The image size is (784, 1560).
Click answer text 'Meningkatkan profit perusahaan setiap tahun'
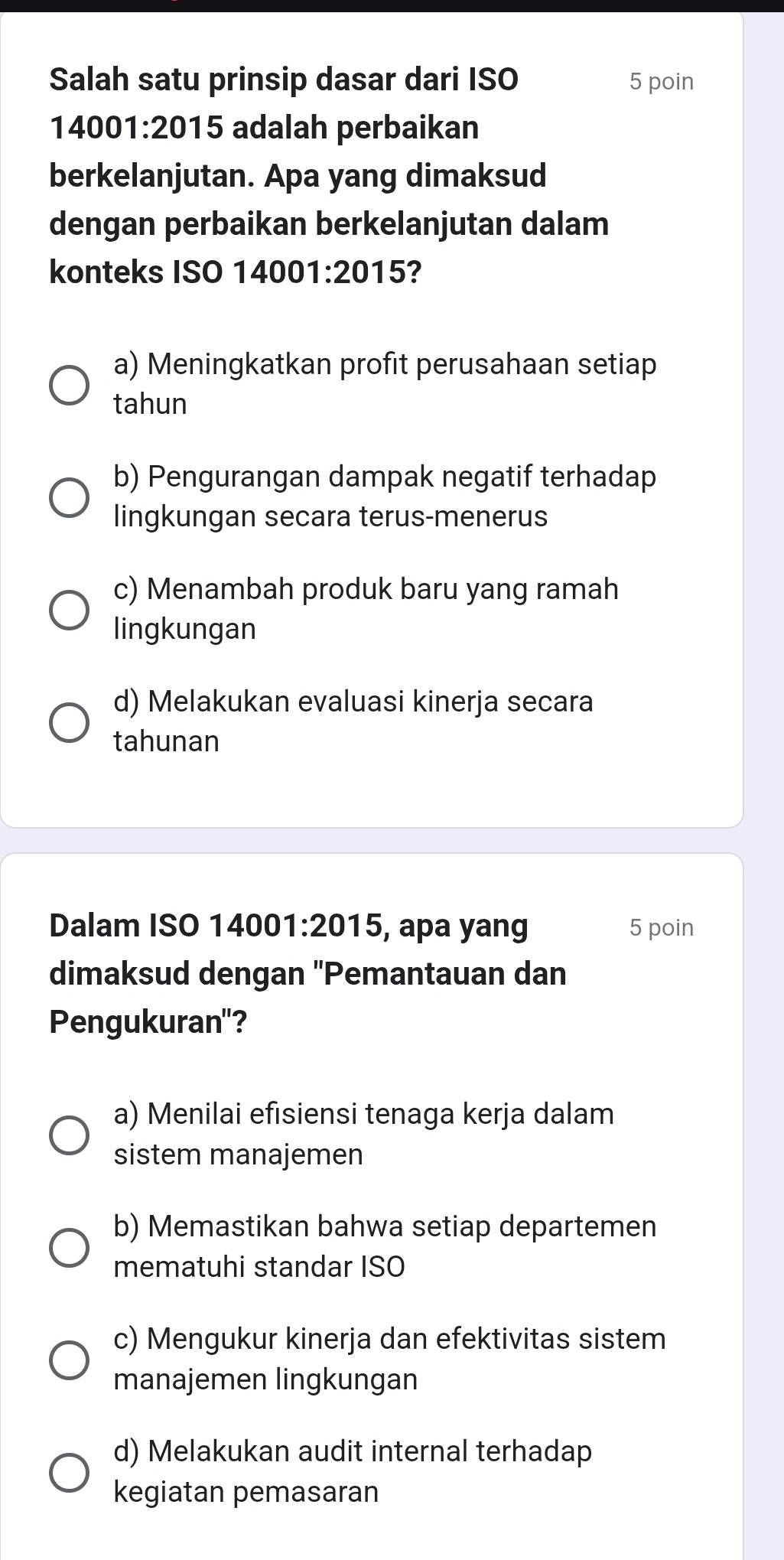[x=384, y=383]
